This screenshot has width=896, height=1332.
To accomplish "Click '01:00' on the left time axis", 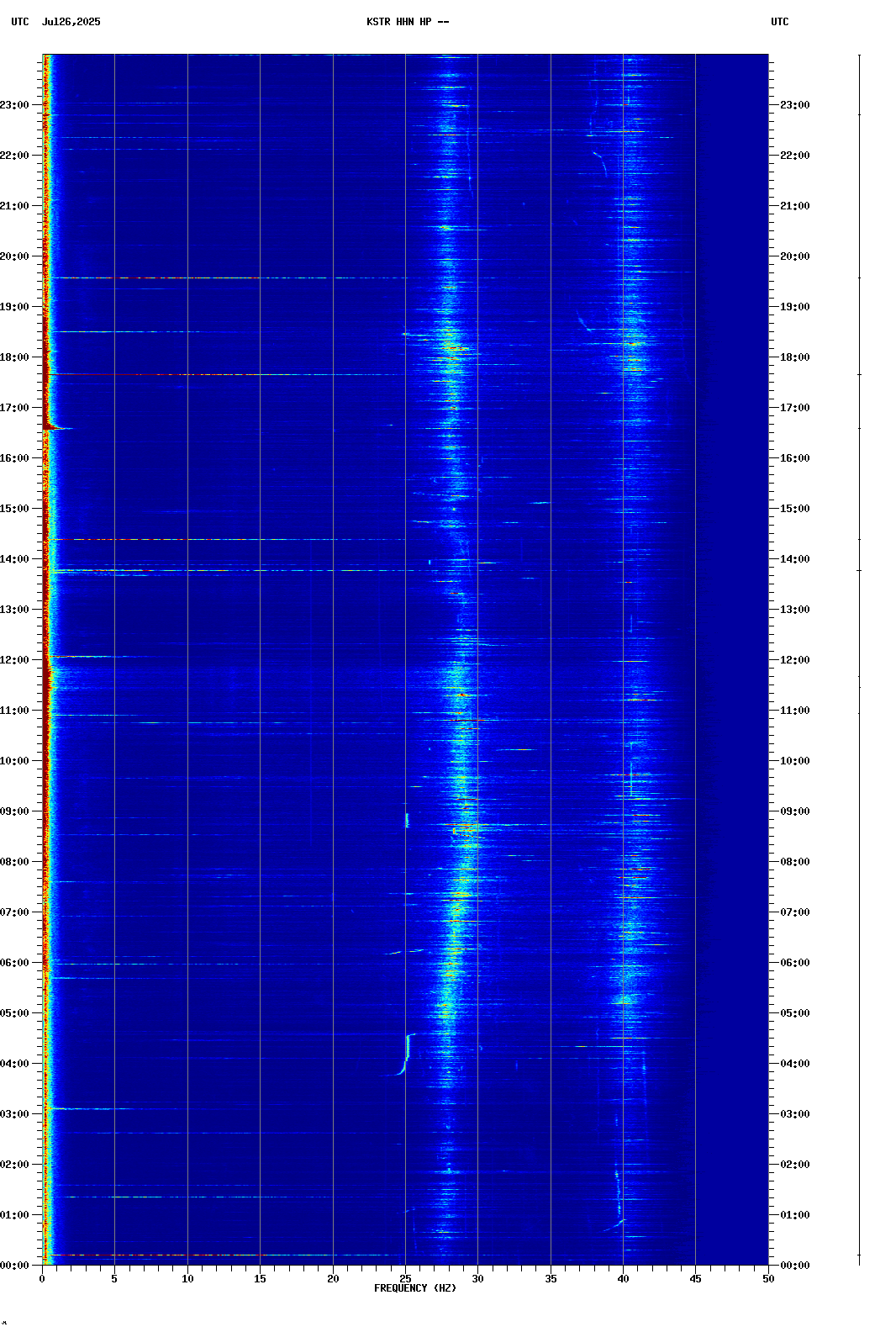I will click(x=14, y=1215).
